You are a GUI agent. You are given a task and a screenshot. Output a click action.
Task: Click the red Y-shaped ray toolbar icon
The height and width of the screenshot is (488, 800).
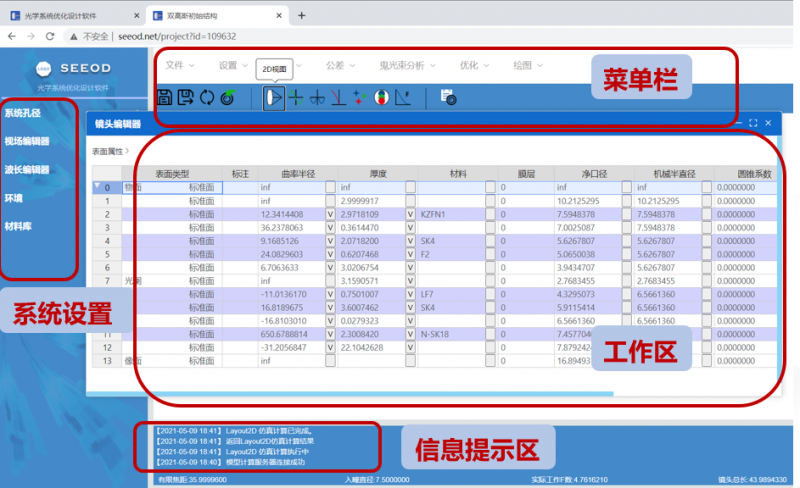338,97
